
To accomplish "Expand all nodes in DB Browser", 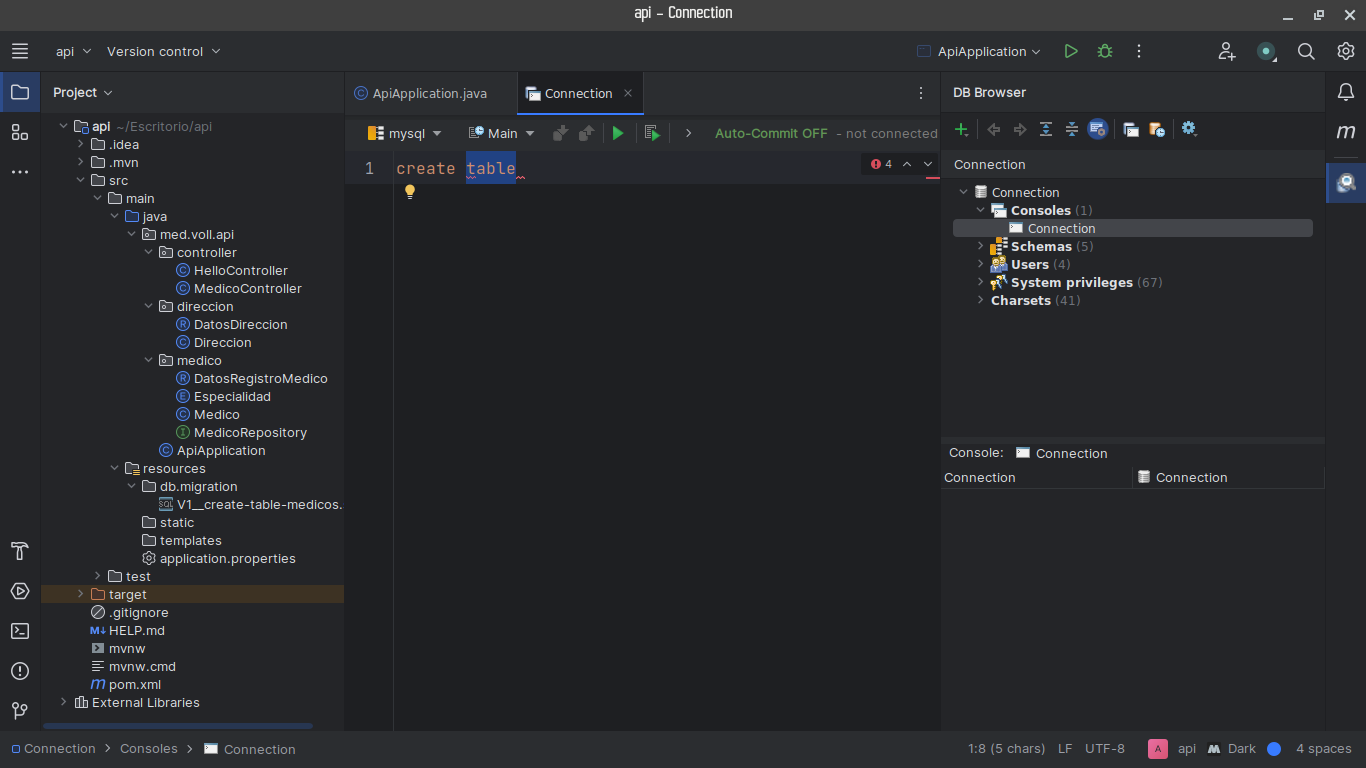I will coord(1046,129).
